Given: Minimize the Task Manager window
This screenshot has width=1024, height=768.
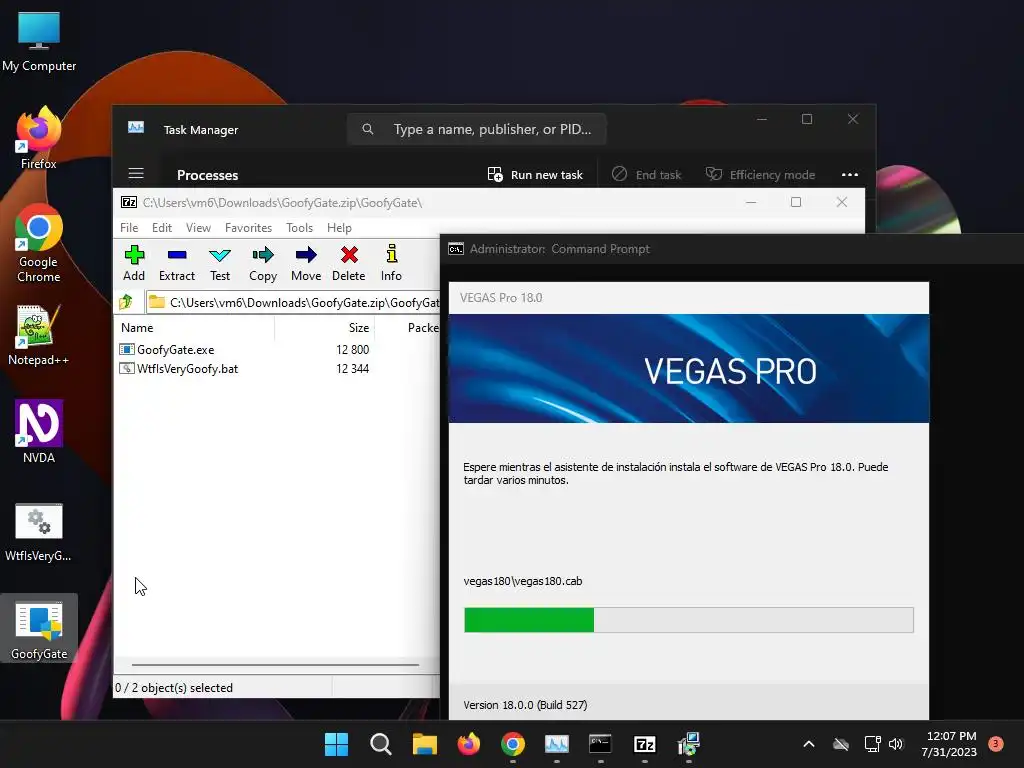Looking at the screenshot, I should point(761,119).
